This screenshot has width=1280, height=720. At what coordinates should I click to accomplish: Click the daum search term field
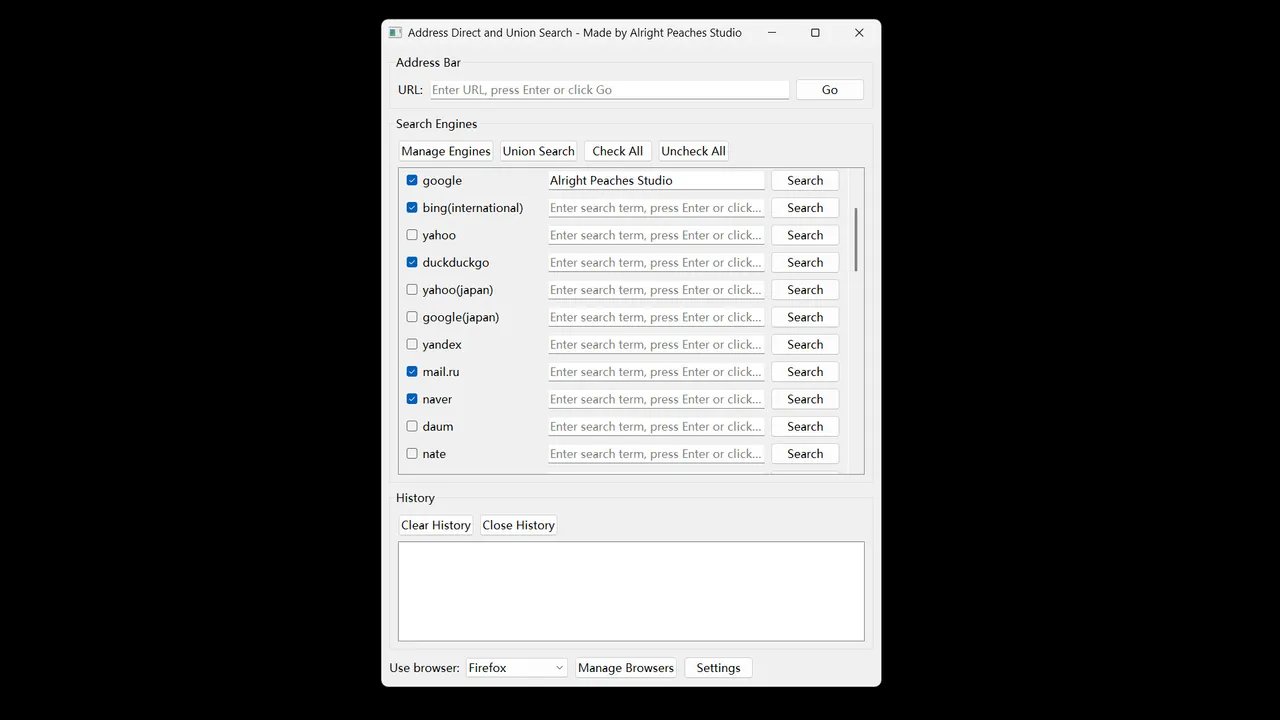click(656, 426)
